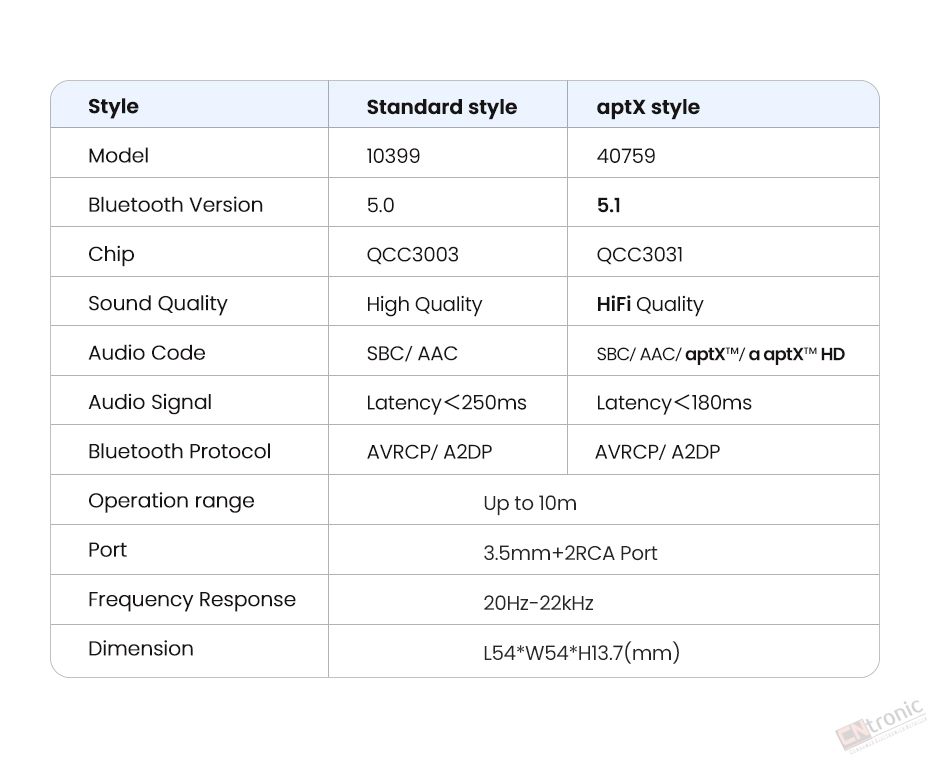Click the "3.5mm+2RCA Port" value

(x=570, y=553)
